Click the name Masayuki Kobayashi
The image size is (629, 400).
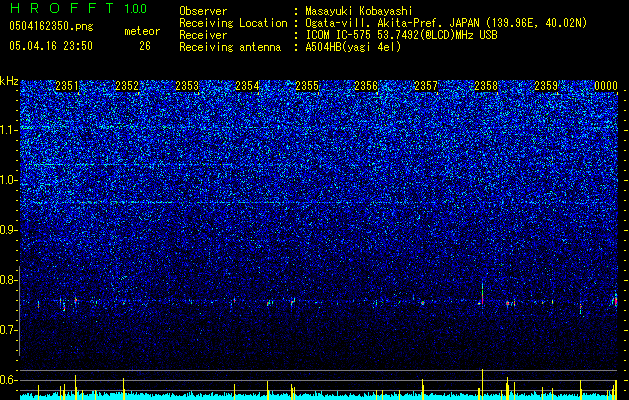tap(359, 11)
